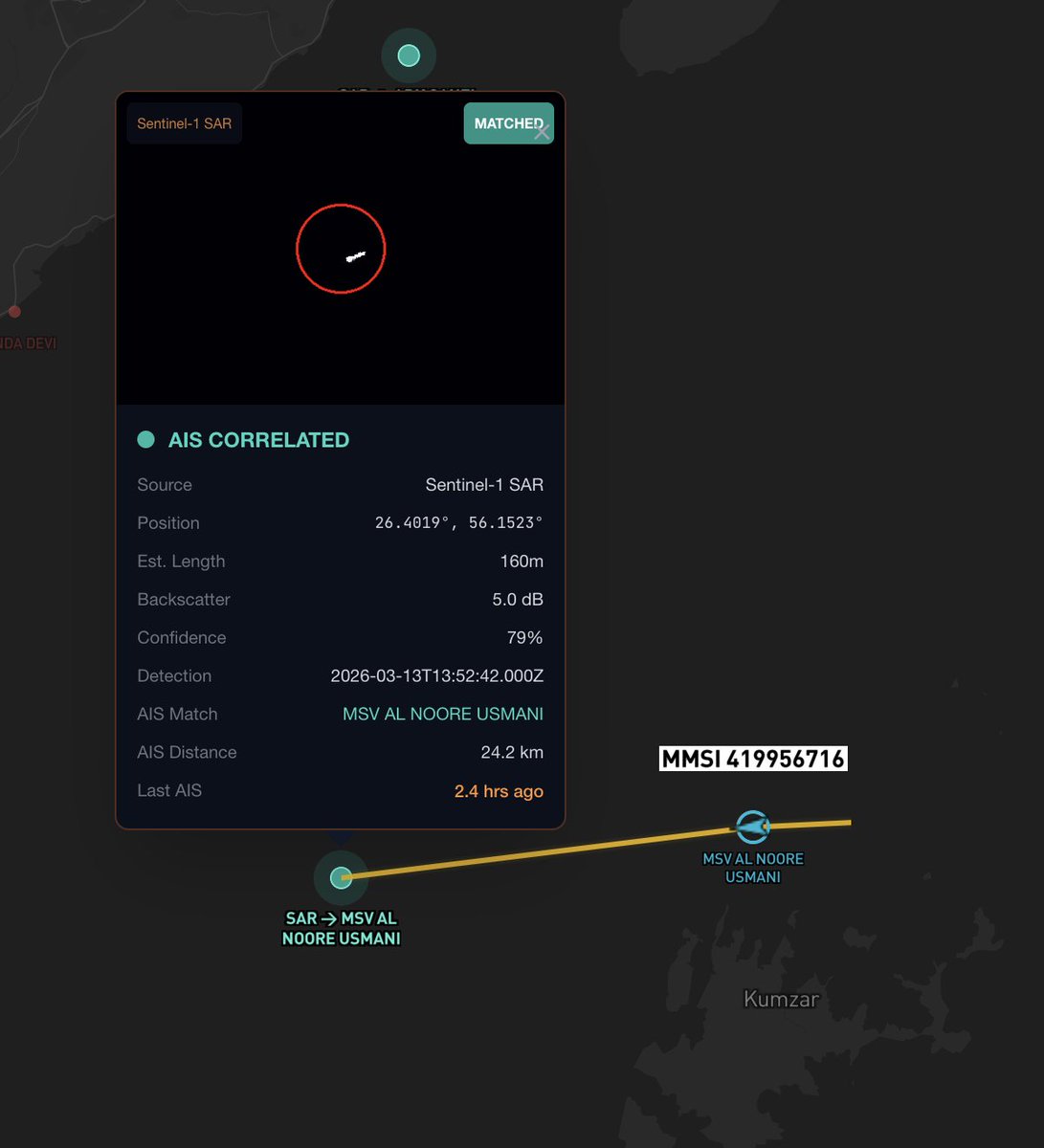1044x1148 pixels.
Task: Click the Confidence value 79%
Action: (x=524, y=637)
